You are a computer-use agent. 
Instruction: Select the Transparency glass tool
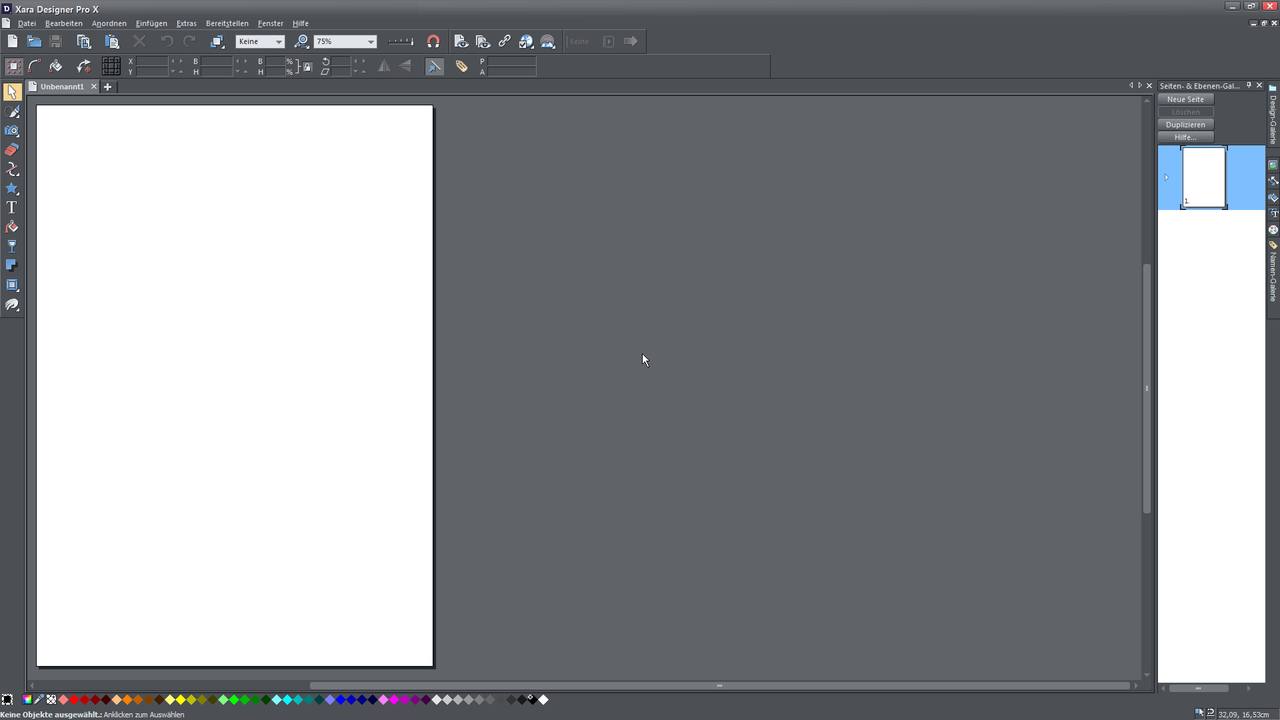[x=12, y=246]
